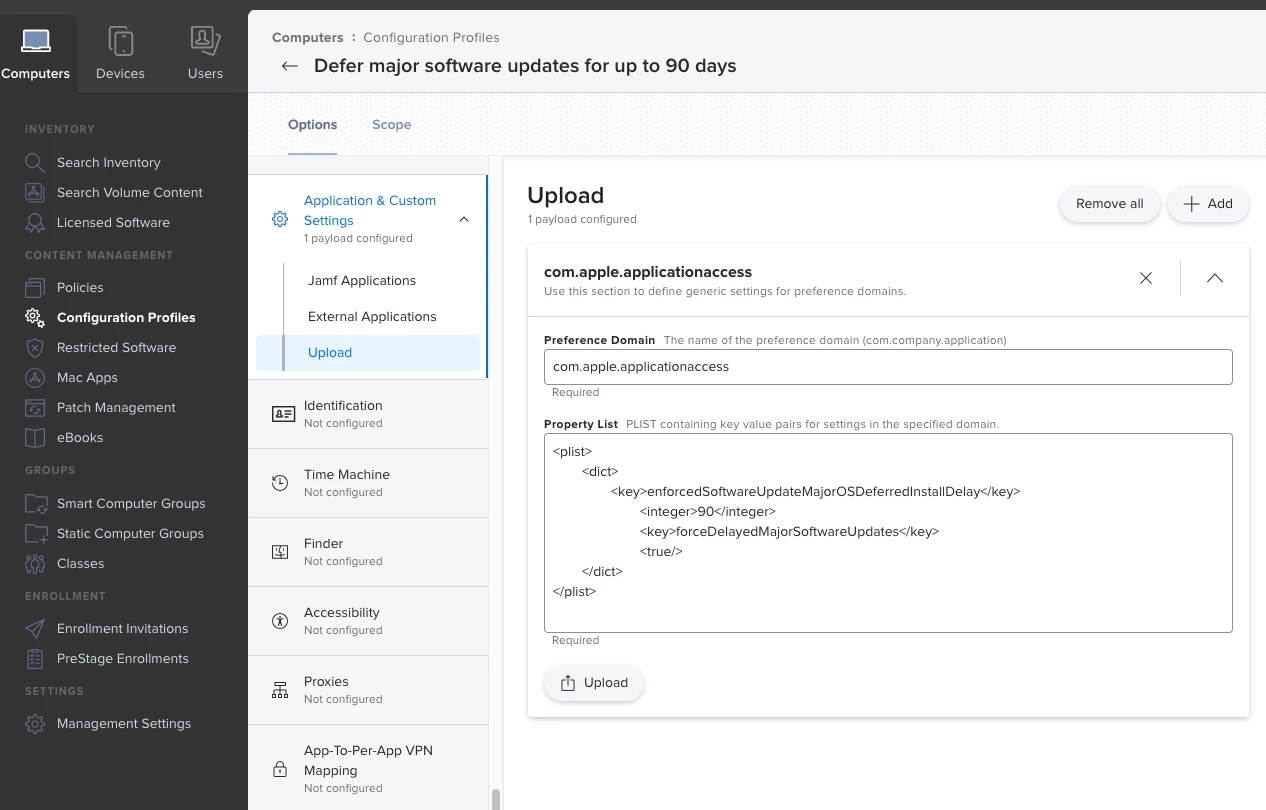Click the Remove all button
The width and height of the screenshot is (1266, 810).
click(x=1109, y=204)
